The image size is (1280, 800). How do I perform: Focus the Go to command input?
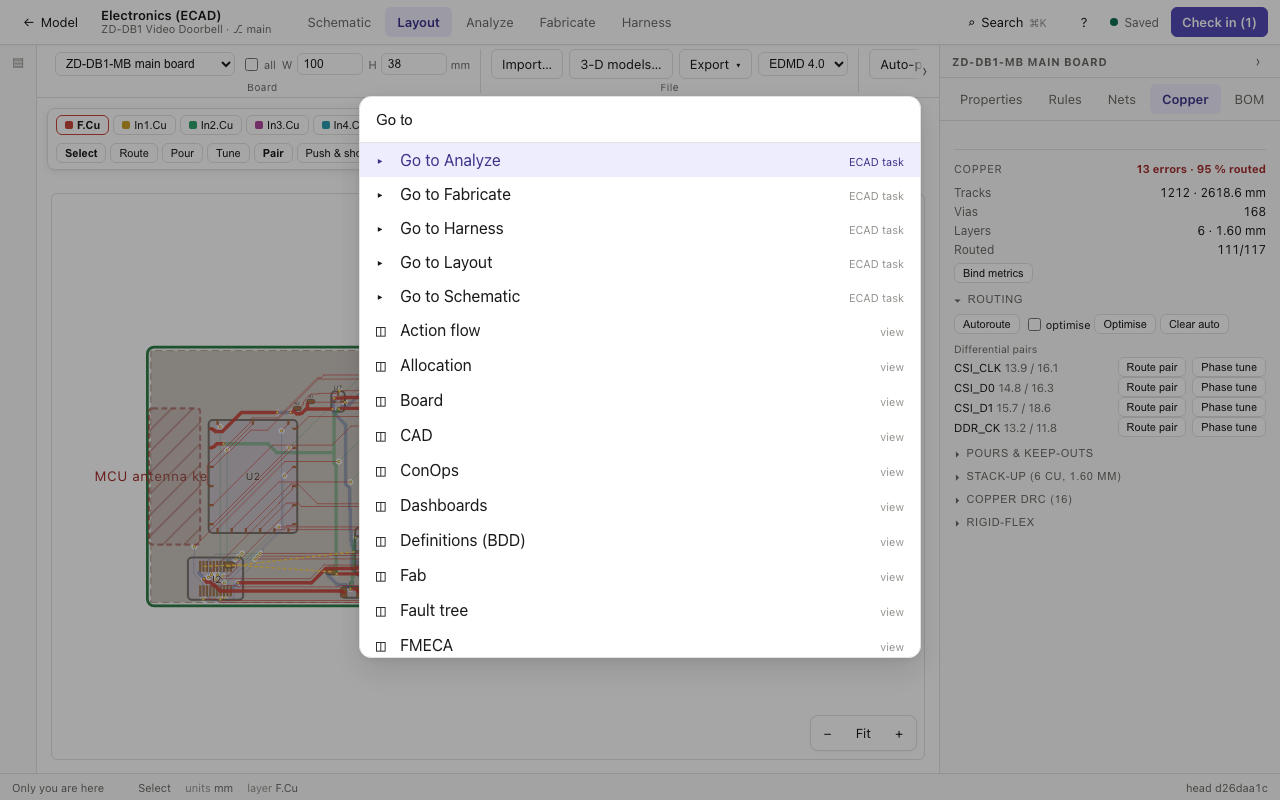pyautogui.click(x=640, y=120)
